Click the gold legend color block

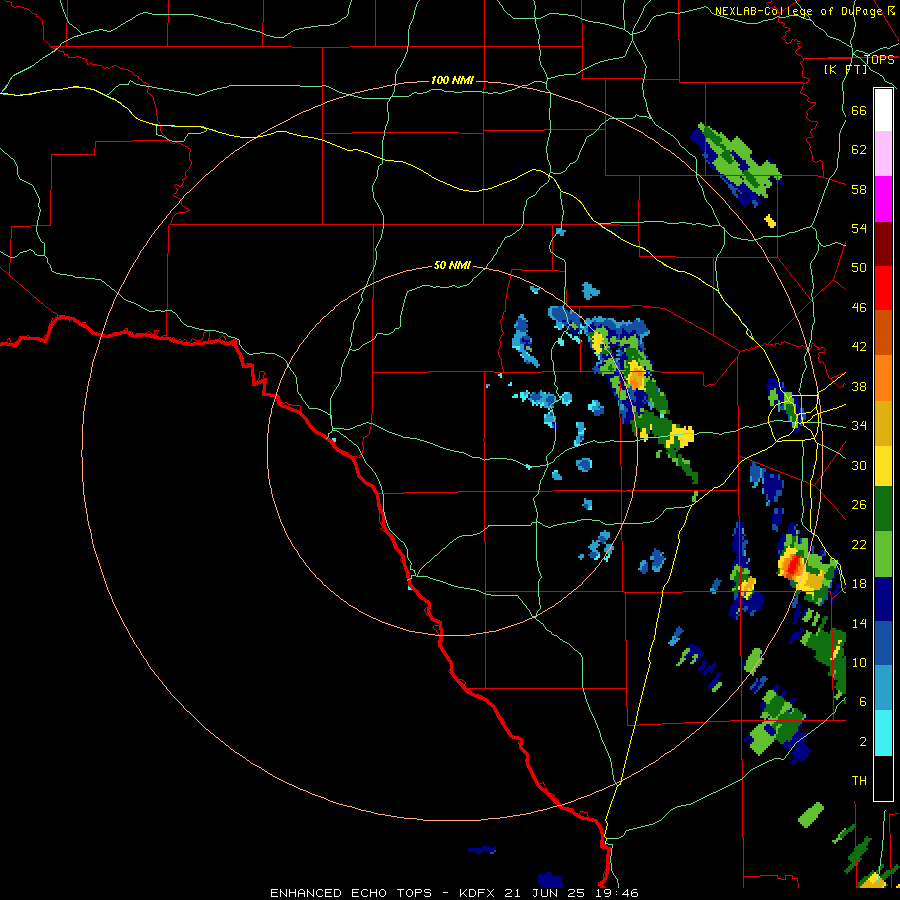pyautogui.click(x=883, y=423)
